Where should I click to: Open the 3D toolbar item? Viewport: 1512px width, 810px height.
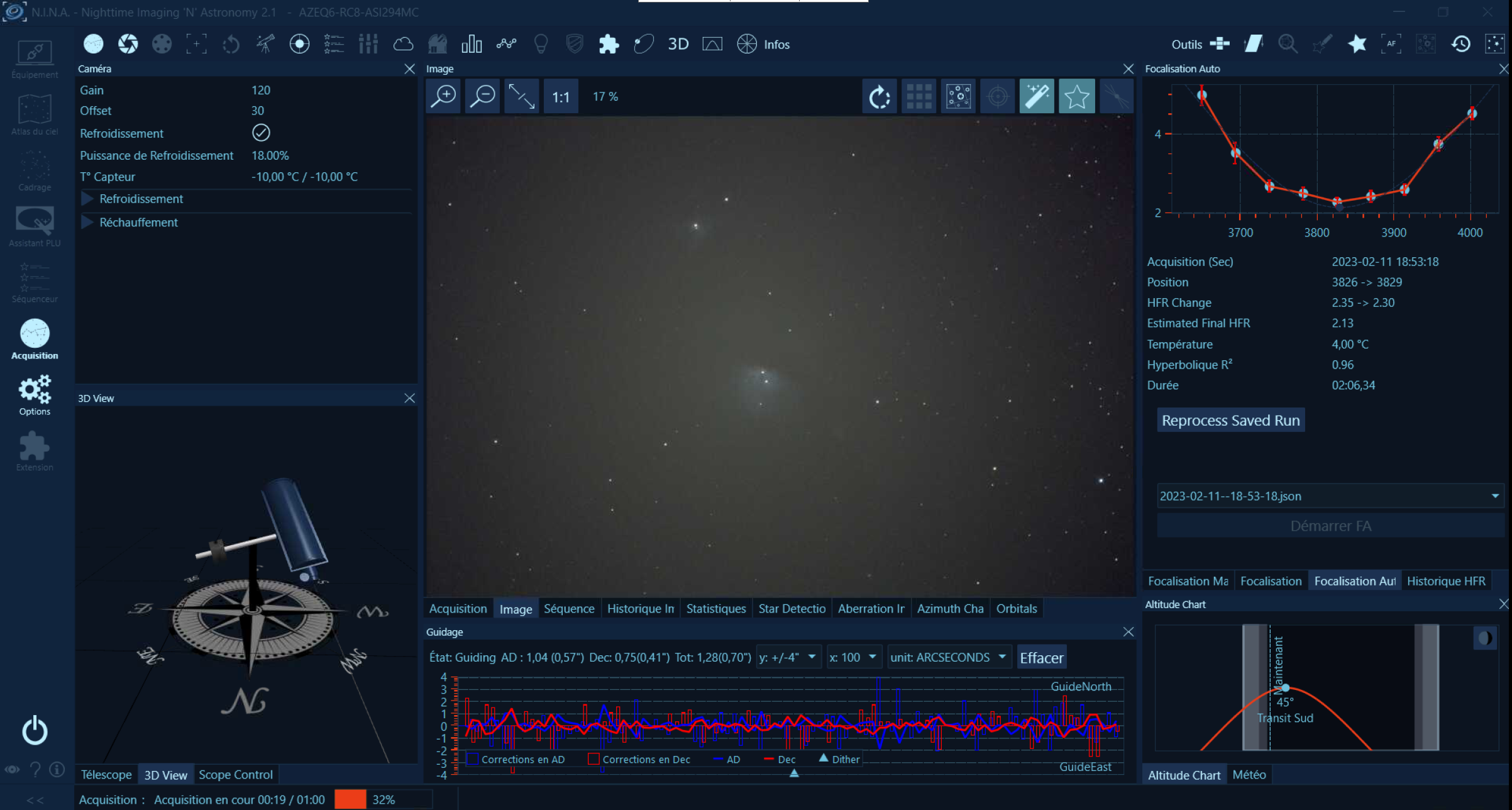pyautogui.click(x=678, y=44)
